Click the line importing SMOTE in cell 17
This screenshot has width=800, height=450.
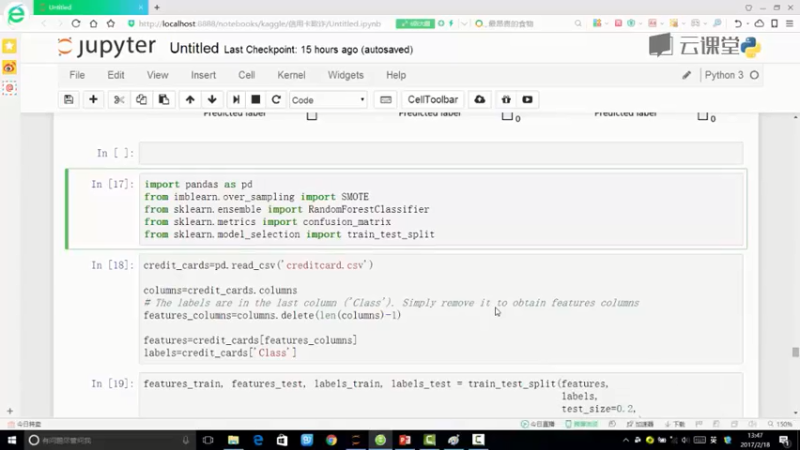click(256, 197)
